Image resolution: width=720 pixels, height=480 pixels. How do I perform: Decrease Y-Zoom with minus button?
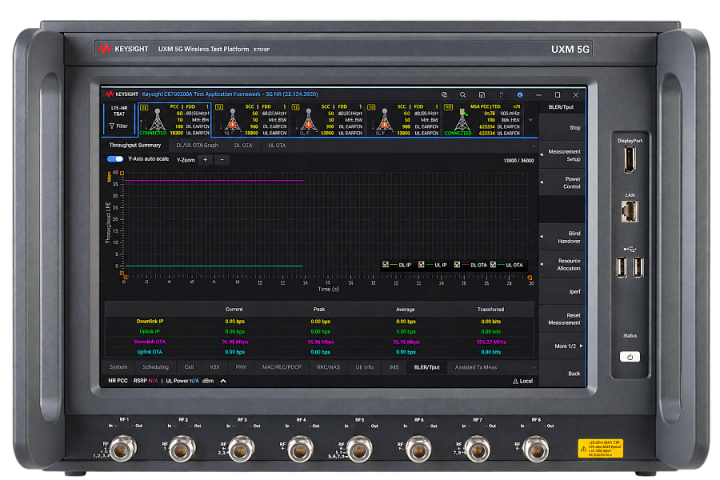tap(222, 159)
